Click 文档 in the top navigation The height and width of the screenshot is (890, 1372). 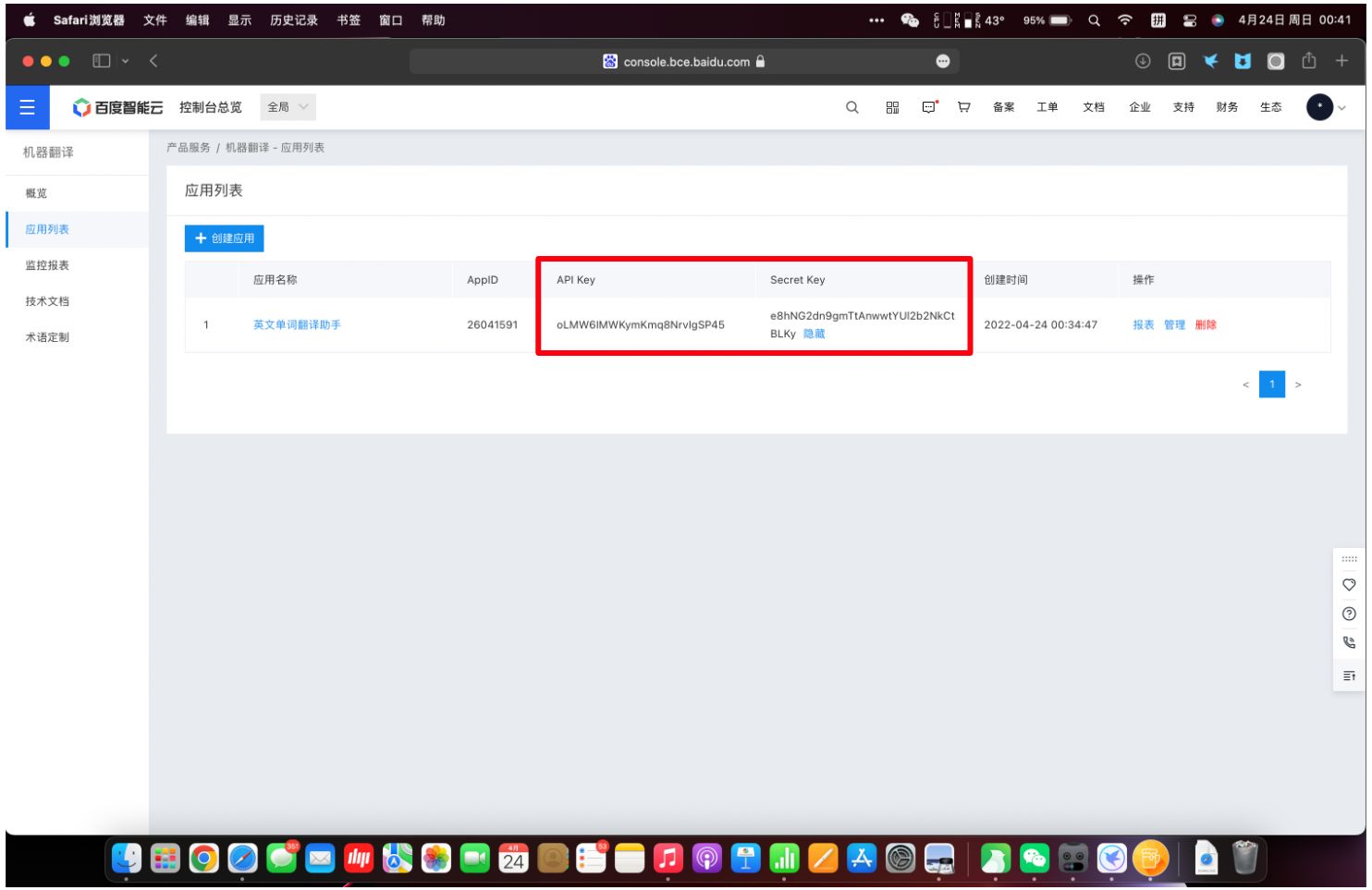click(1094, 107)
